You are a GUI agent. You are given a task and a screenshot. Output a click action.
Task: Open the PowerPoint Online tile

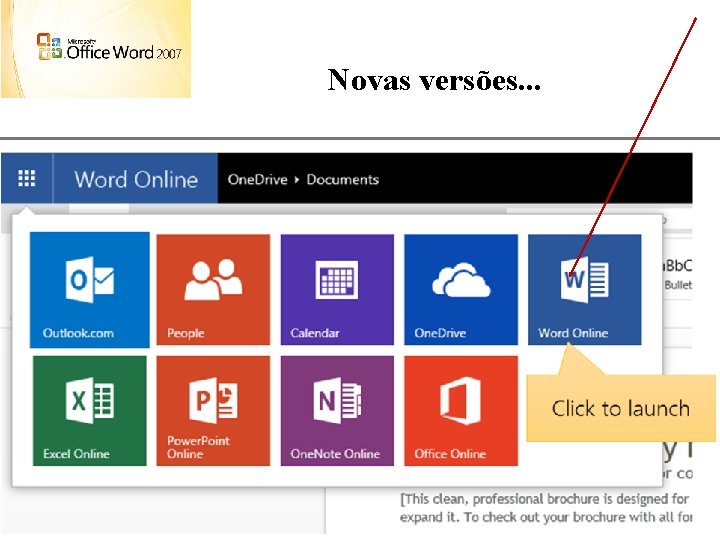(213, 411)
